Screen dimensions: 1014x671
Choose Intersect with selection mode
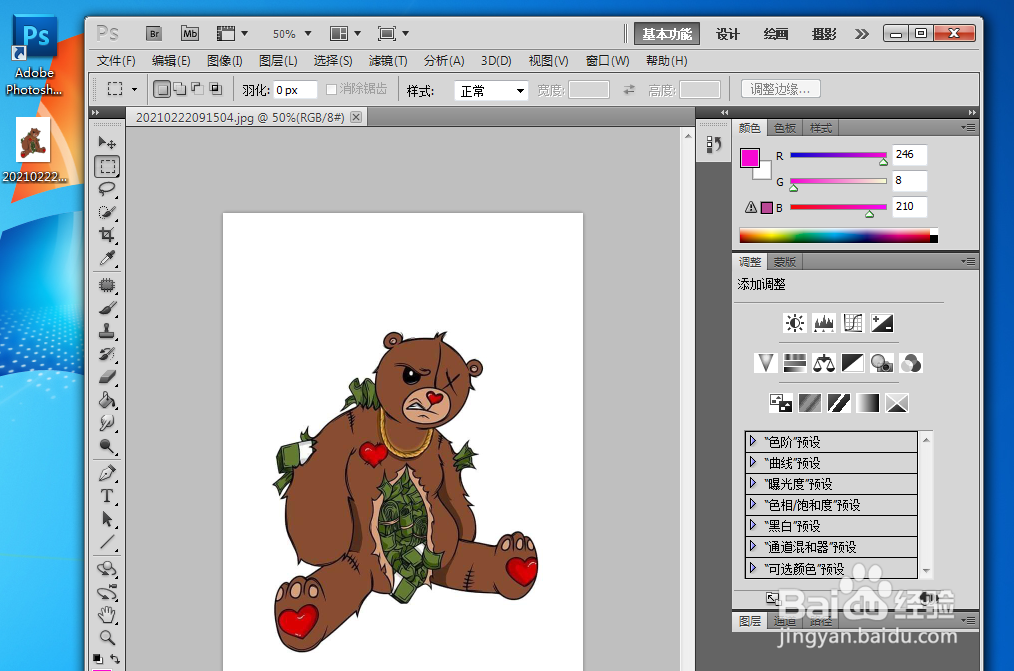[x=215, y=89]
